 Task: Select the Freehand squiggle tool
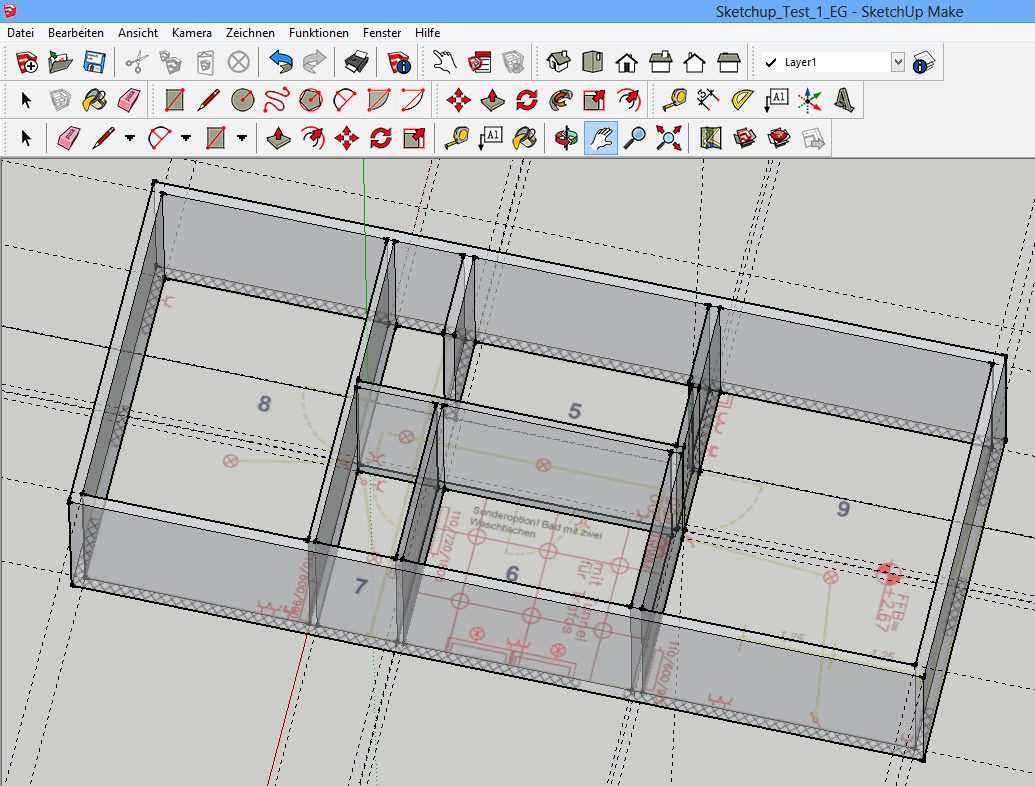click(277, 100)
